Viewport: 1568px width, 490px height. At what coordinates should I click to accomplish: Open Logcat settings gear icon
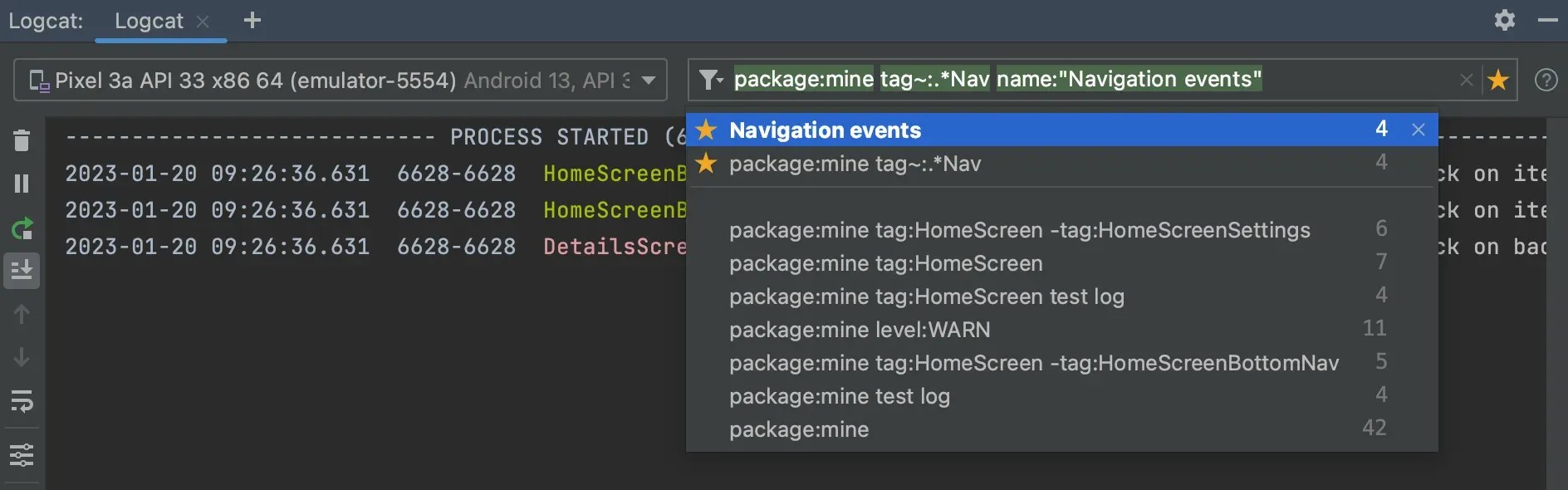tap(1505, 20)
